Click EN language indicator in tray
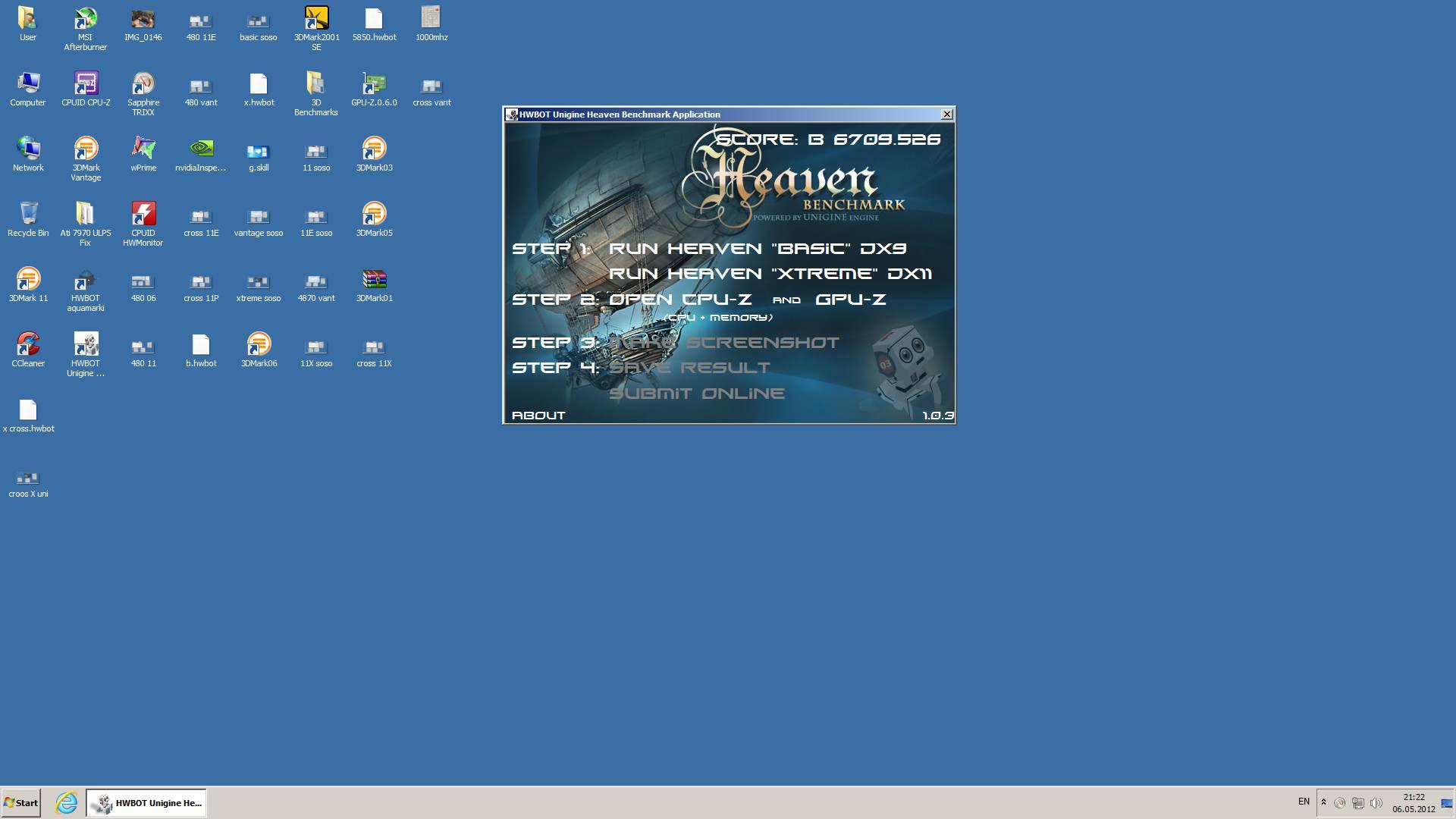 (1304, 802)
